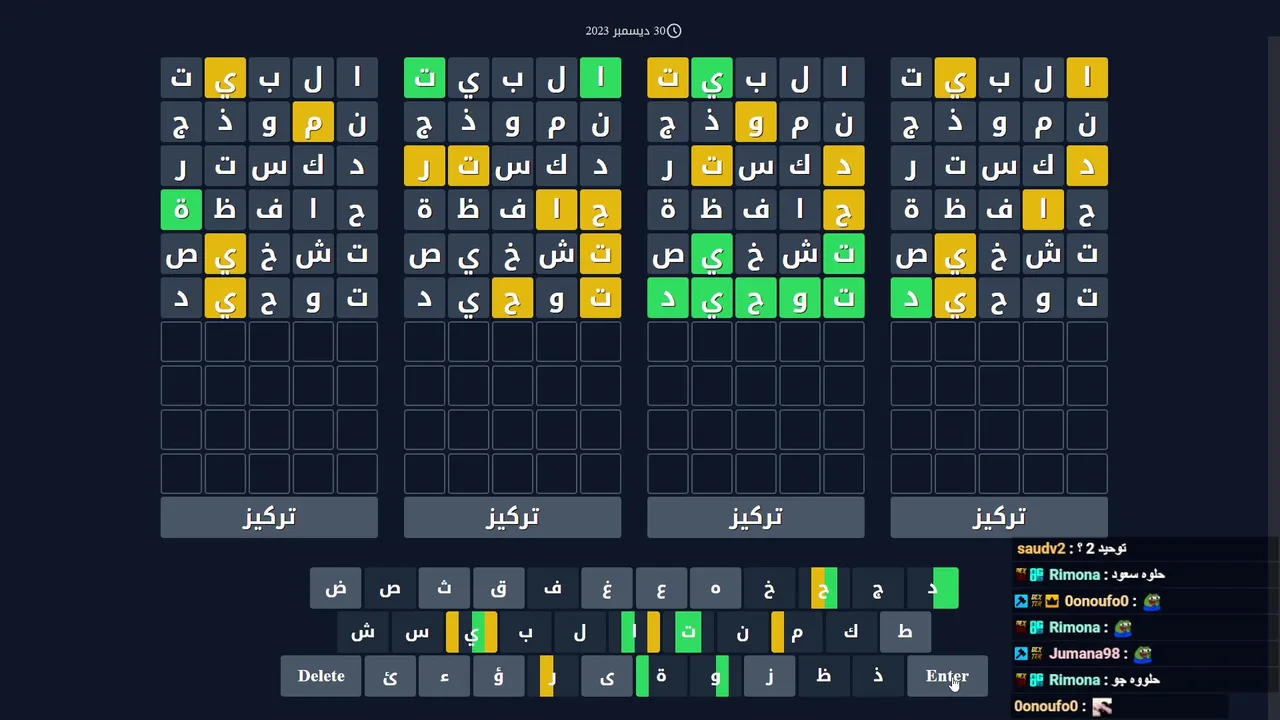The width and height of the screenshot is (1280, 720).
Task: Tap the ك key on the keyboard
Action: (x=850, y=632)
